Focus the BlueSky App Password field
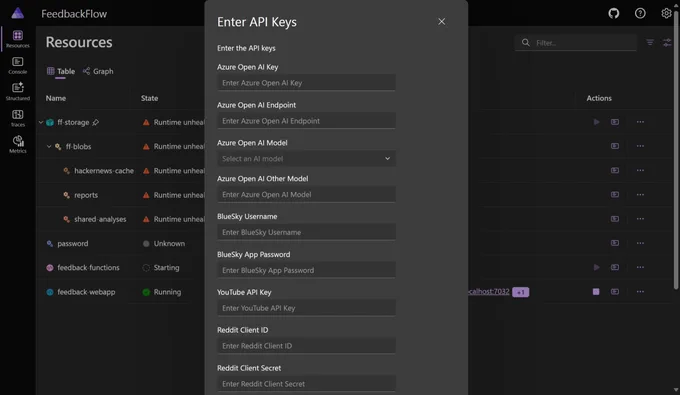The height and width of the screenshot is (395, 680). pyautogui.click(x=306, y=270)
